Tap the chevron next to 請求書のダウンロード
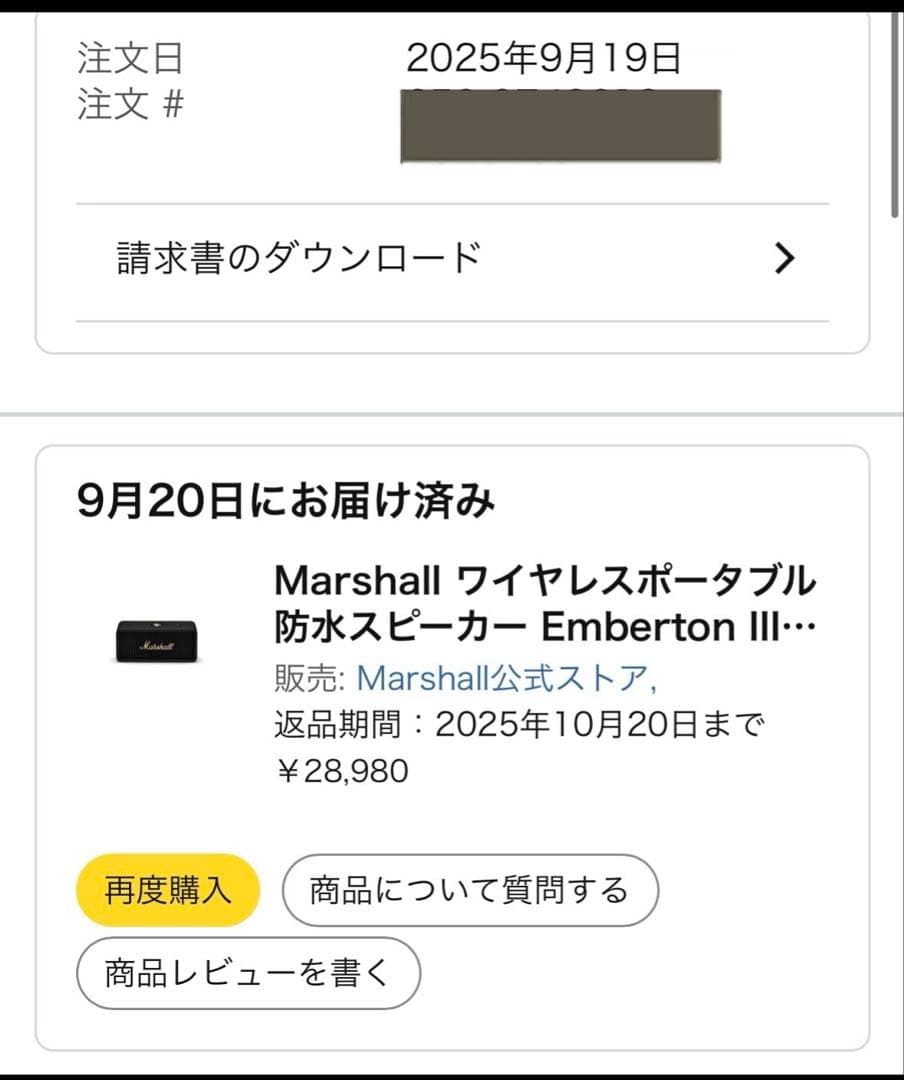Viewport: 904px width, 1080px height. coord(786,258)
